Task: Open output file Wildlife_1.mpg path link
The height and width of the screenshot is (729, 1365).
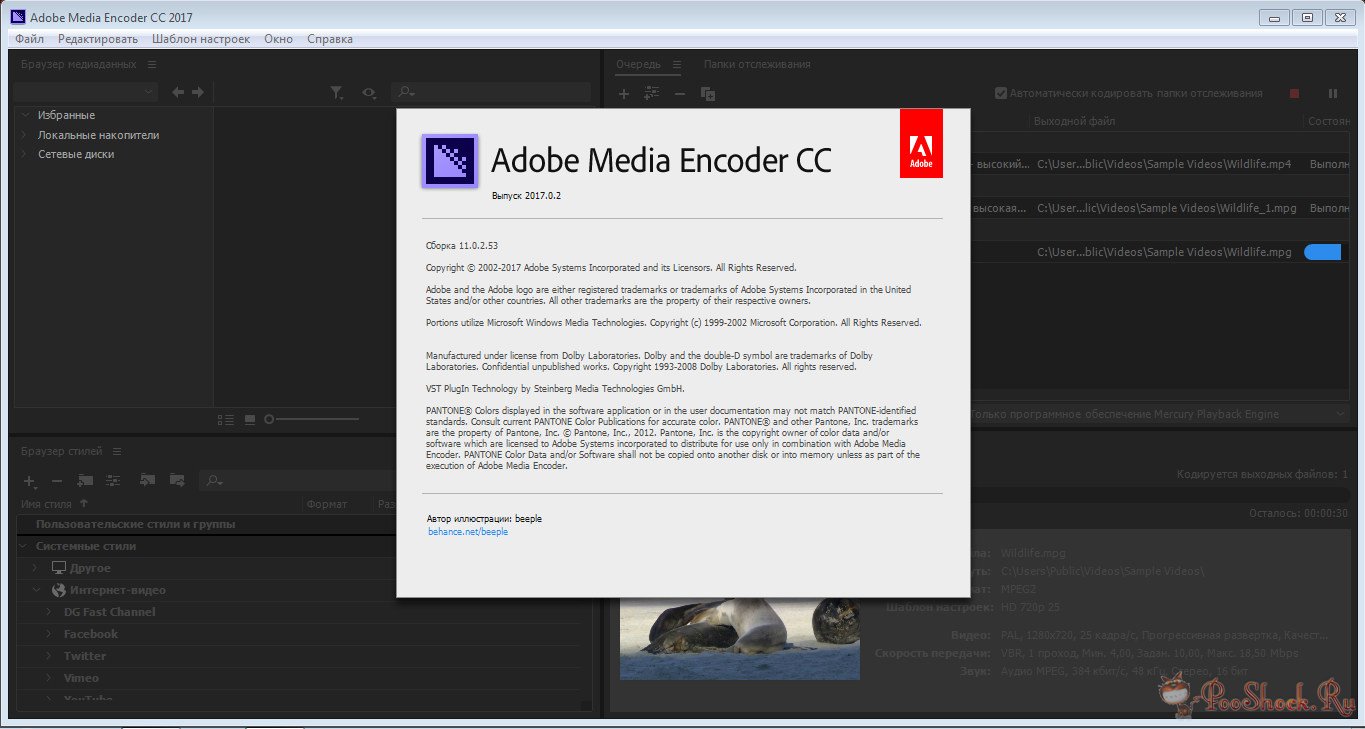Action: point(1168,208)
